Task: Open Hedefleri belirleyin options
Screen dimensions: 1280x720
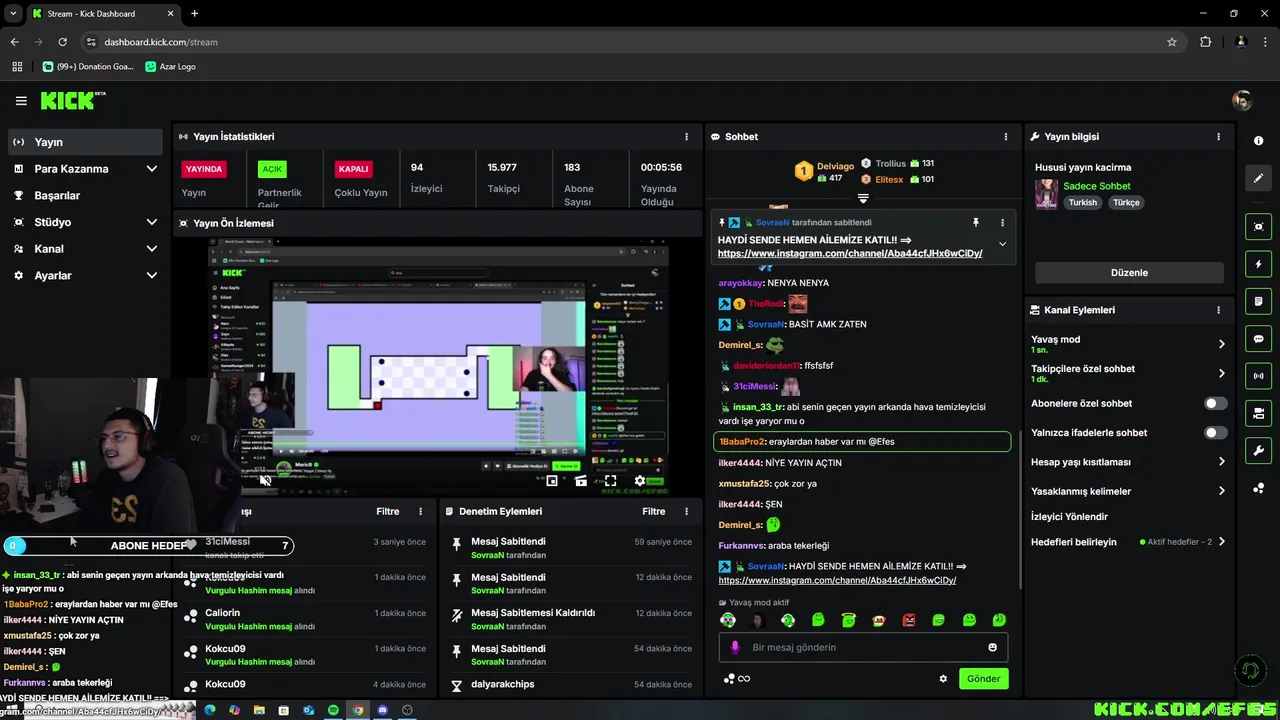Action: (x=1128, y=542)
